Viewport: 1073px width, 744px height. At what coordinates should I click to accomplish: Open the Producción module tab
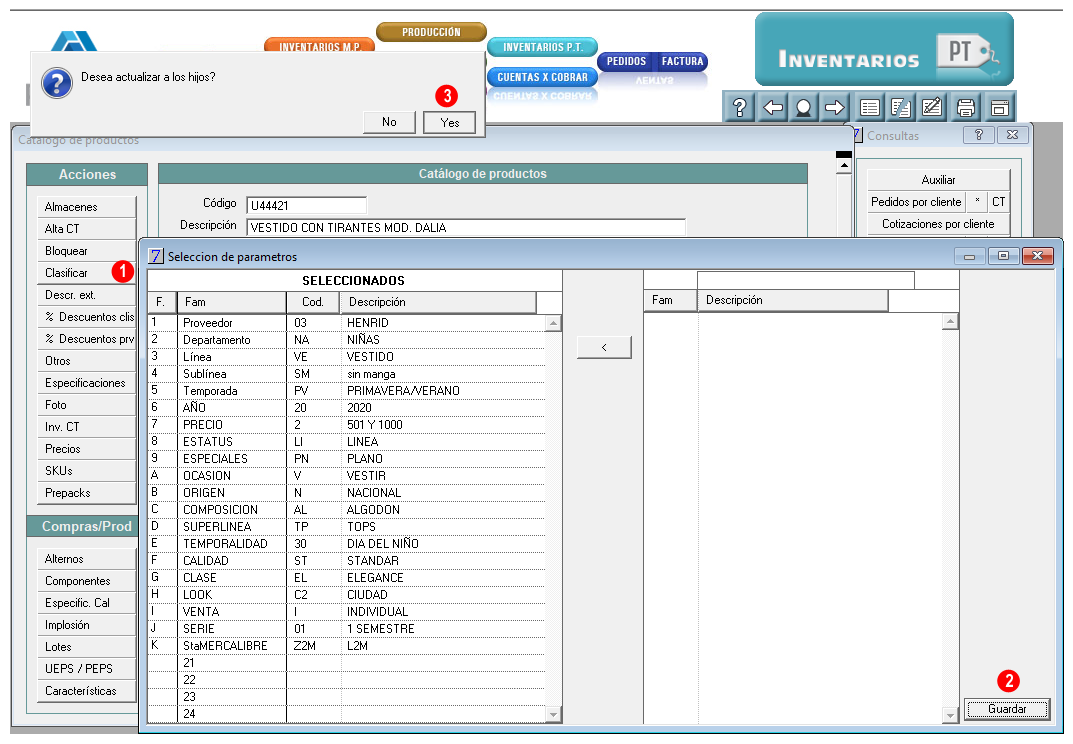tap(431, 31)
